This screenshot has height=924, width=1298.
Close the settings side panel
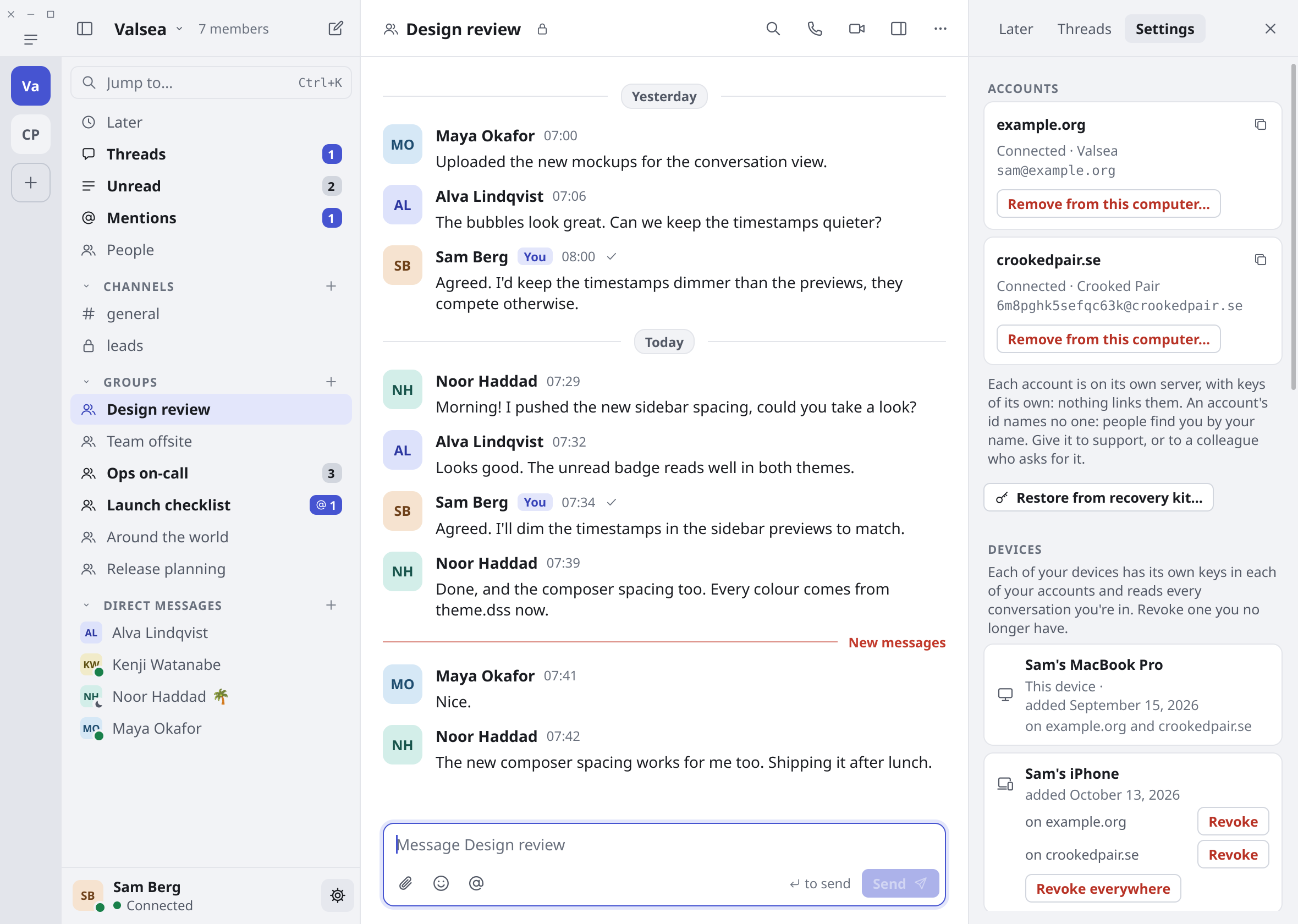1270,29
